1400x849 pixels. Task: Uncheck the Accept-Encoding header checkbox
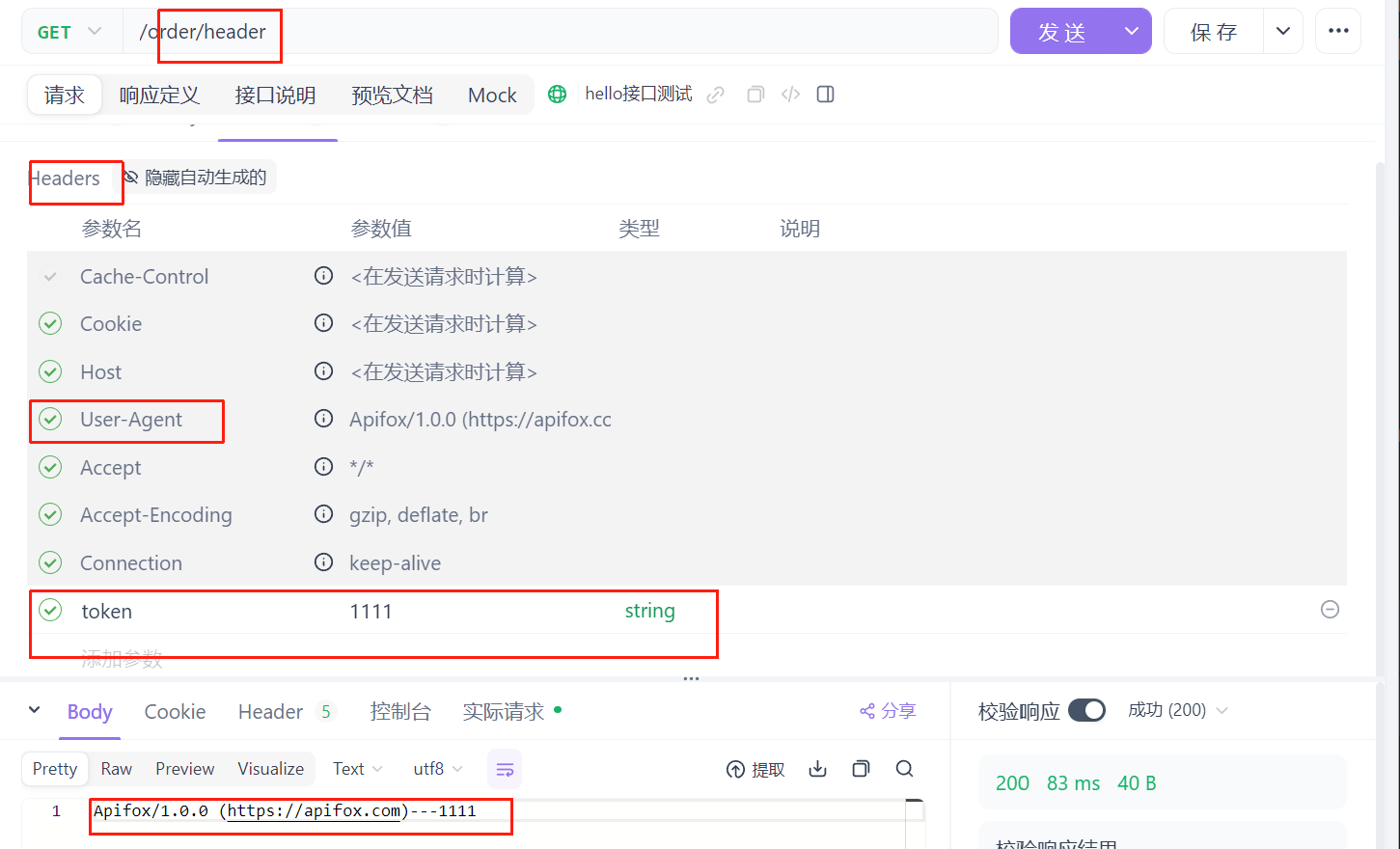click(50, 514)
